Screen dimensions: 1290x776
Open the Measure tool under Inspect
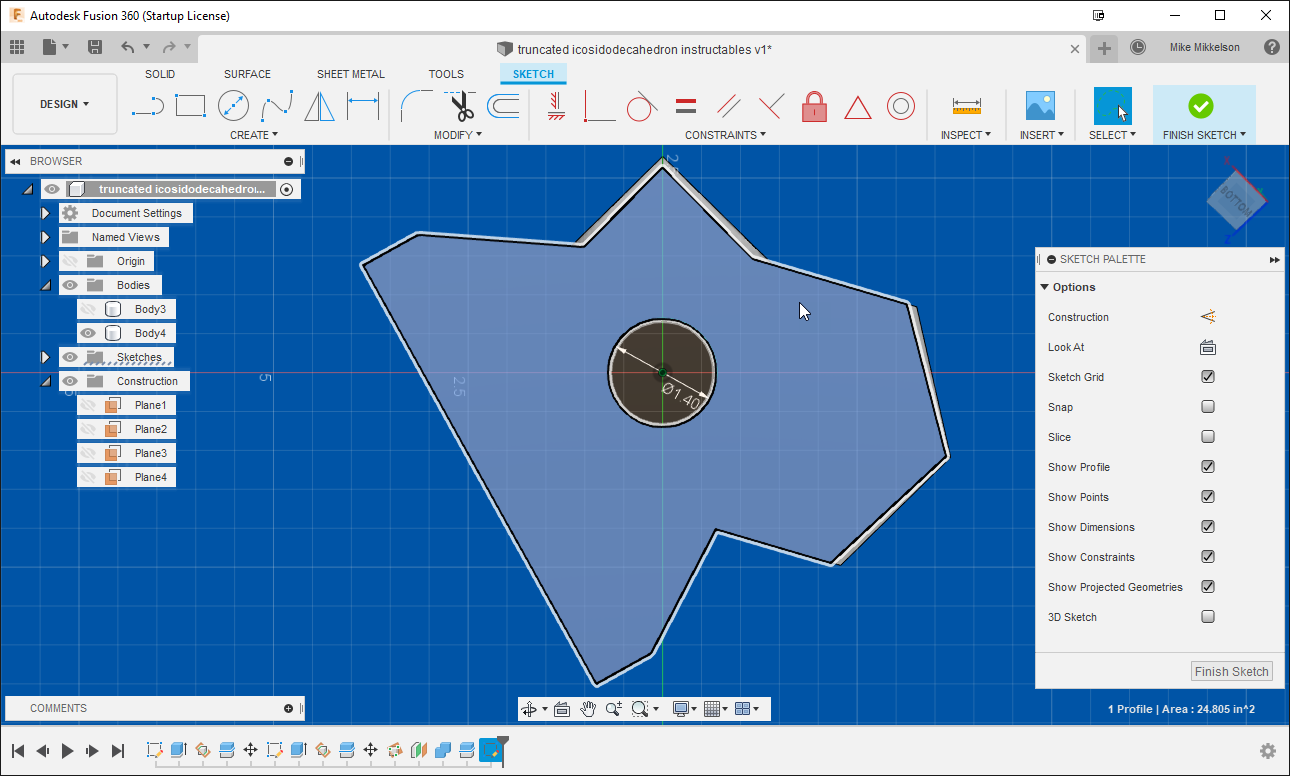(x=965, y=106)
